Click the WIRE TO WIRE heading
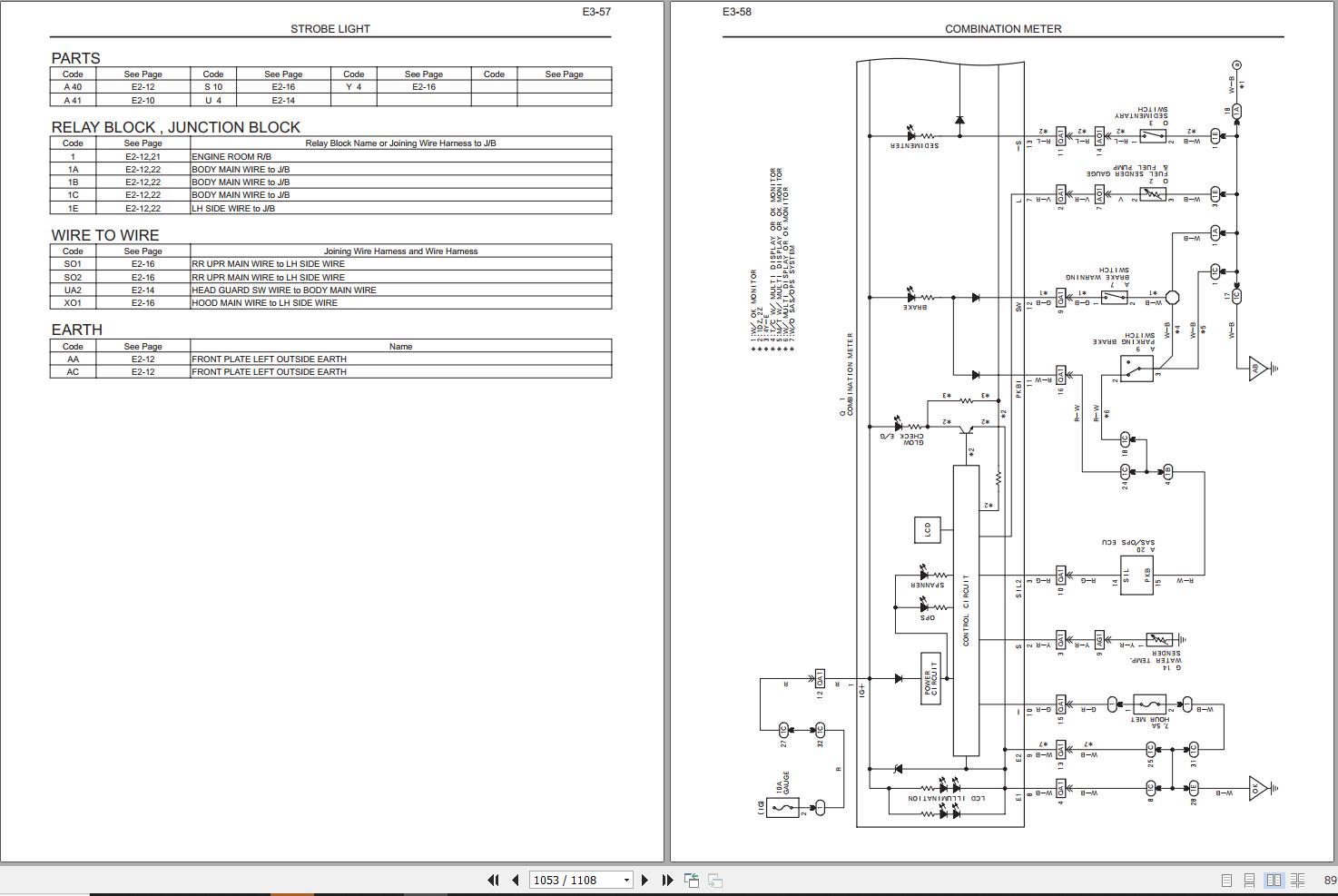This screenshot has width=1338, height=896. pos(105,235)
